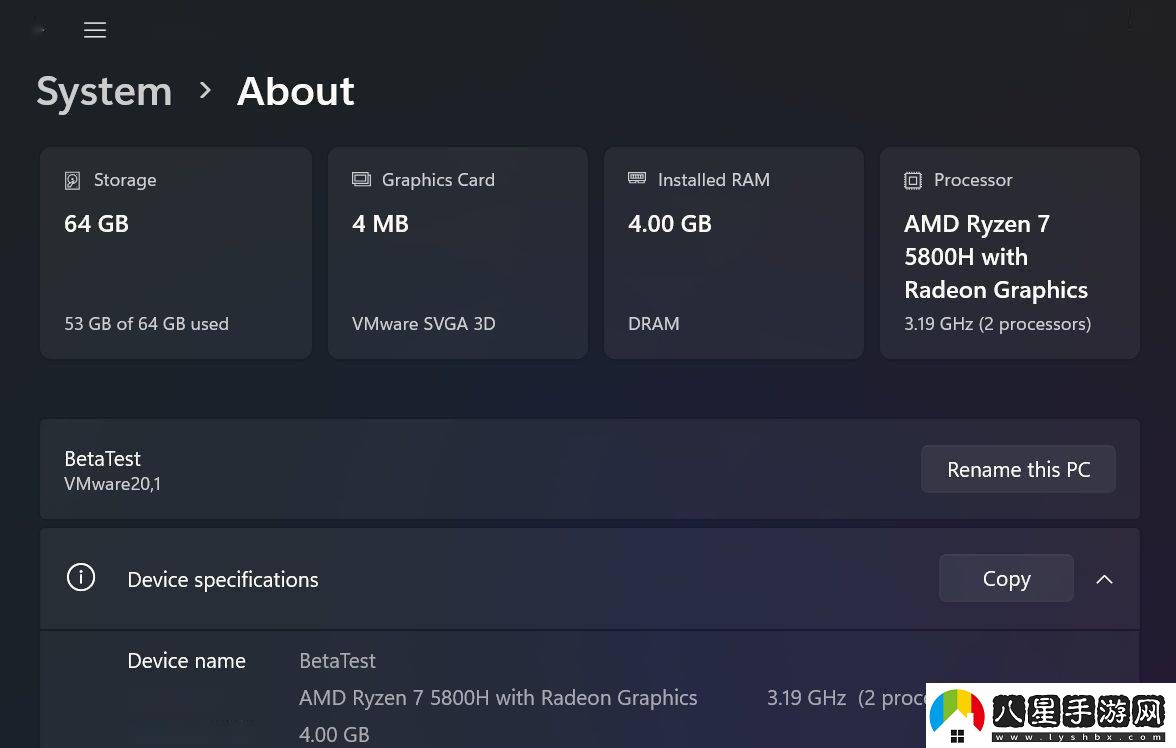The image size is (1176, 748).
Task: Open the hamburger navigation menu
Action: click(94, 30)
